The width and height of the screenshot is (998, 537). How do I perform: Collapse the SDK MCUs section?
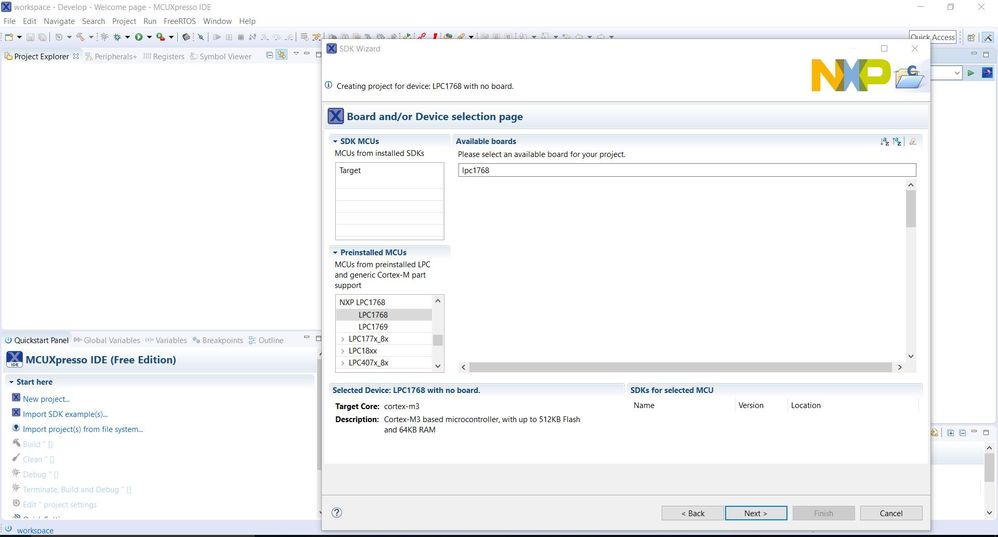click(335, 141)
